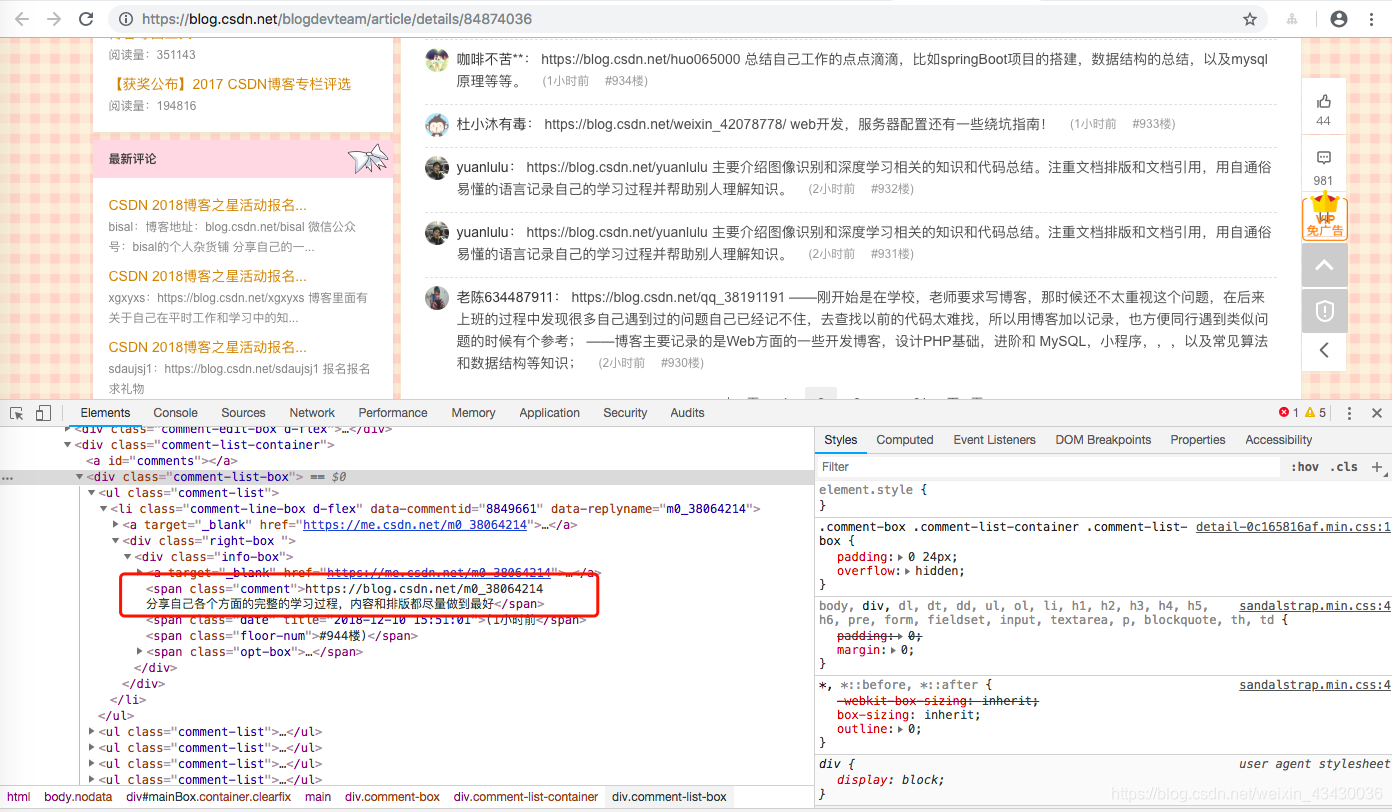Collapse the floating sidebar with left chevron

[1324, 350]
